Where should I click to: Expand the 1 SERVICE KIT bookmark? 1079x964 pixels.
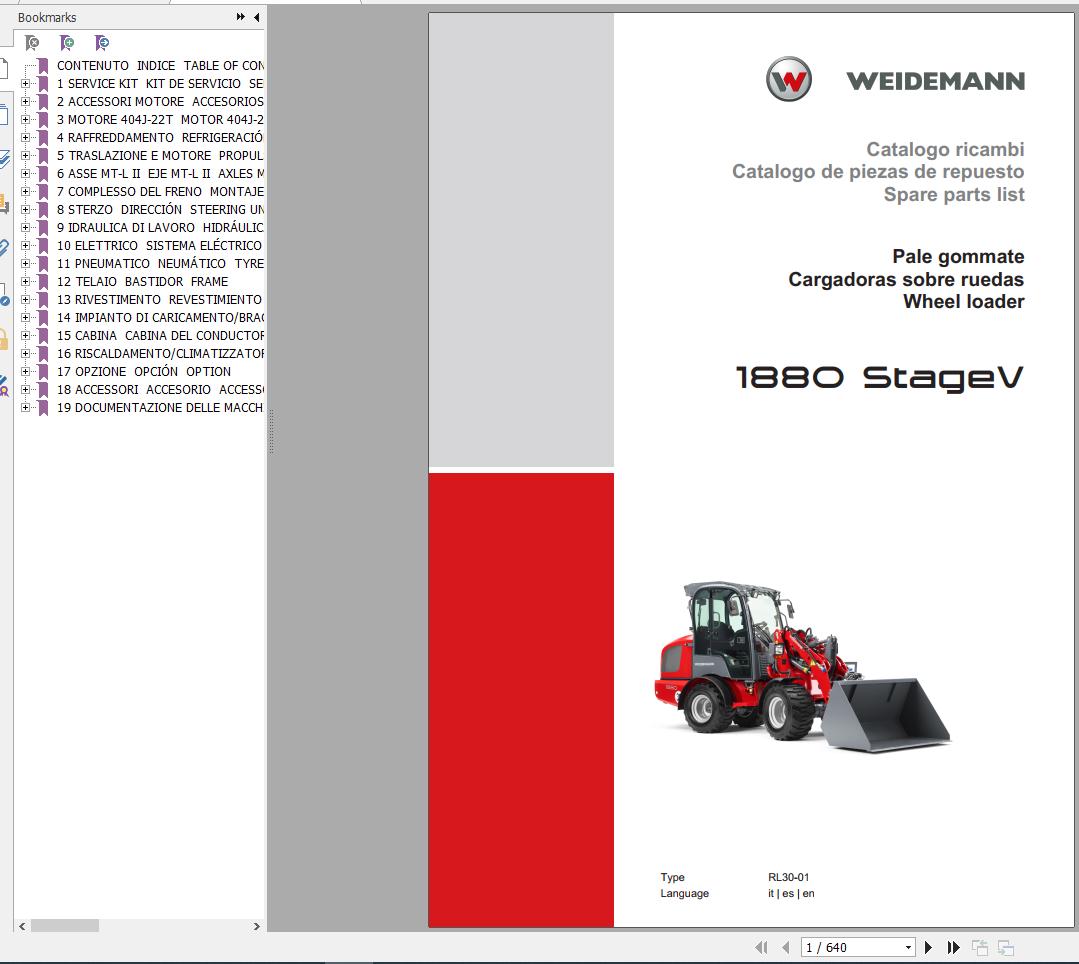click(x=25, y=83)
